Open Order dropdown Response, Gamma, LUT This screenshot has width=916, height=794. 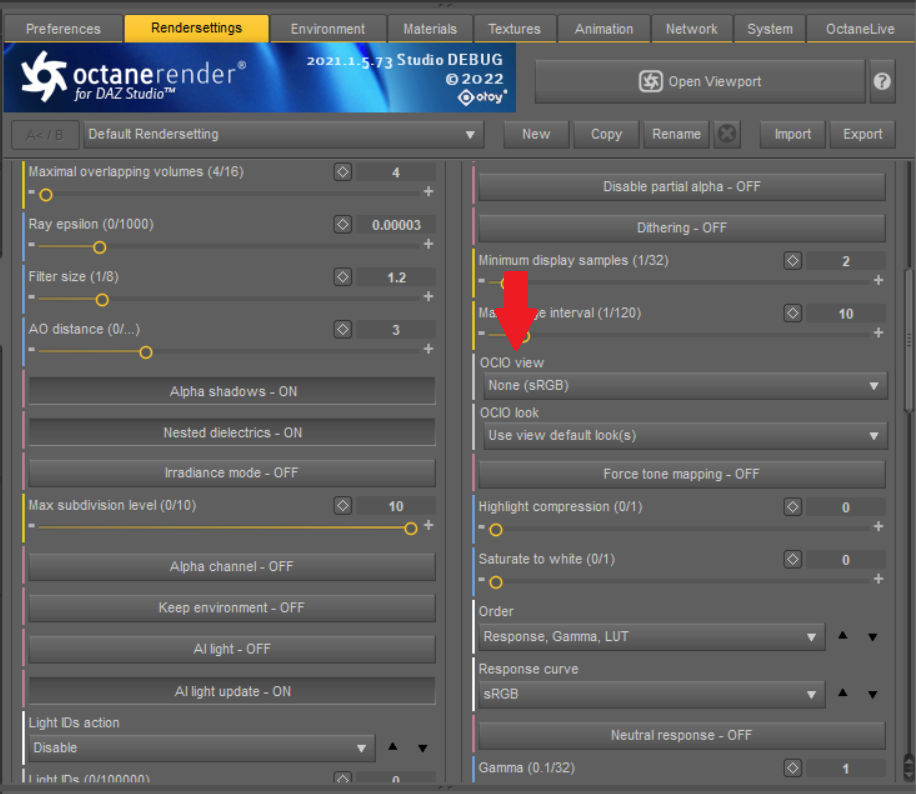pos(651,637)
